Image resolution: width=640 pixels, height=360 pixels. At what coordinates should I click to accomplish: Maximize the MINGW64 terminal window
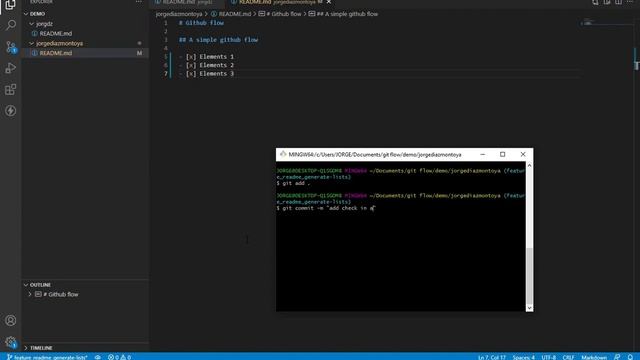pyautogui.click(x=502, y=154)
